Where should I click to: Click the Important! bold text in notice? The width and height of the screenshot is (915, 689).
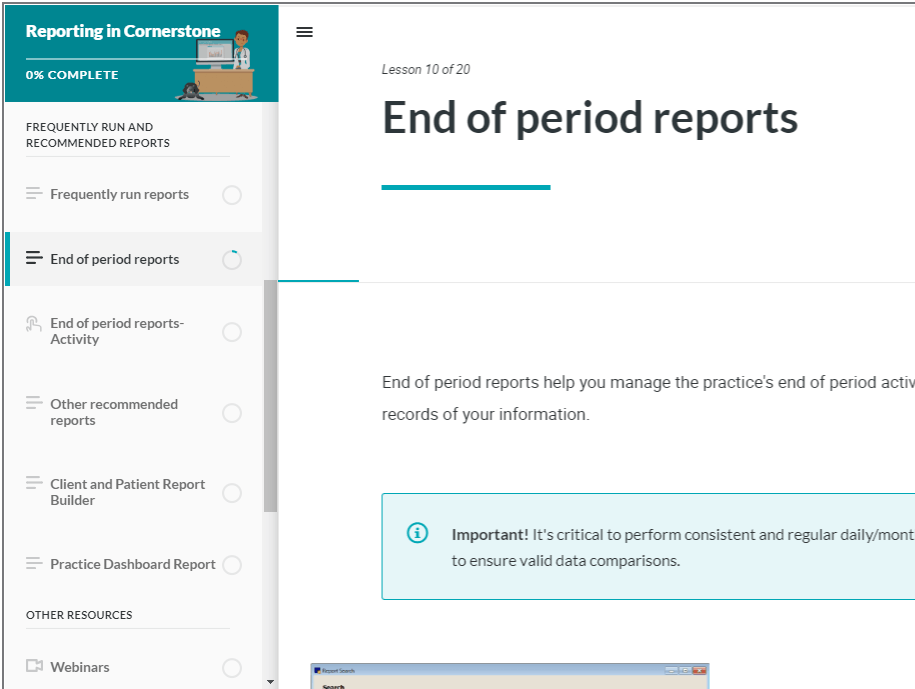tap(490, 534)
